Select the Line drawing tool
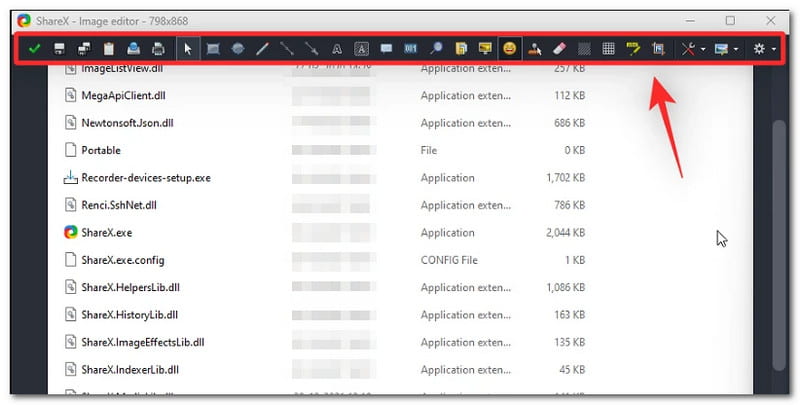 (287, 49)
